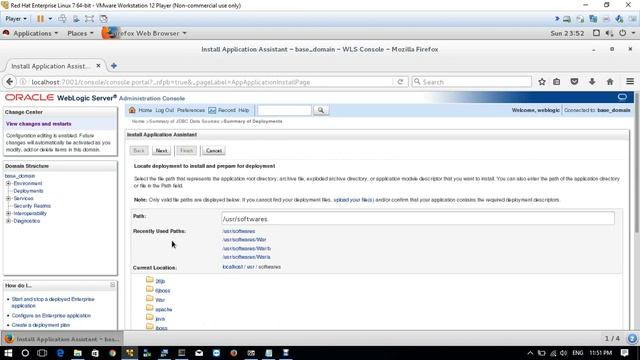Open Microsoft Edge from the taskbar

pos(60,353)
